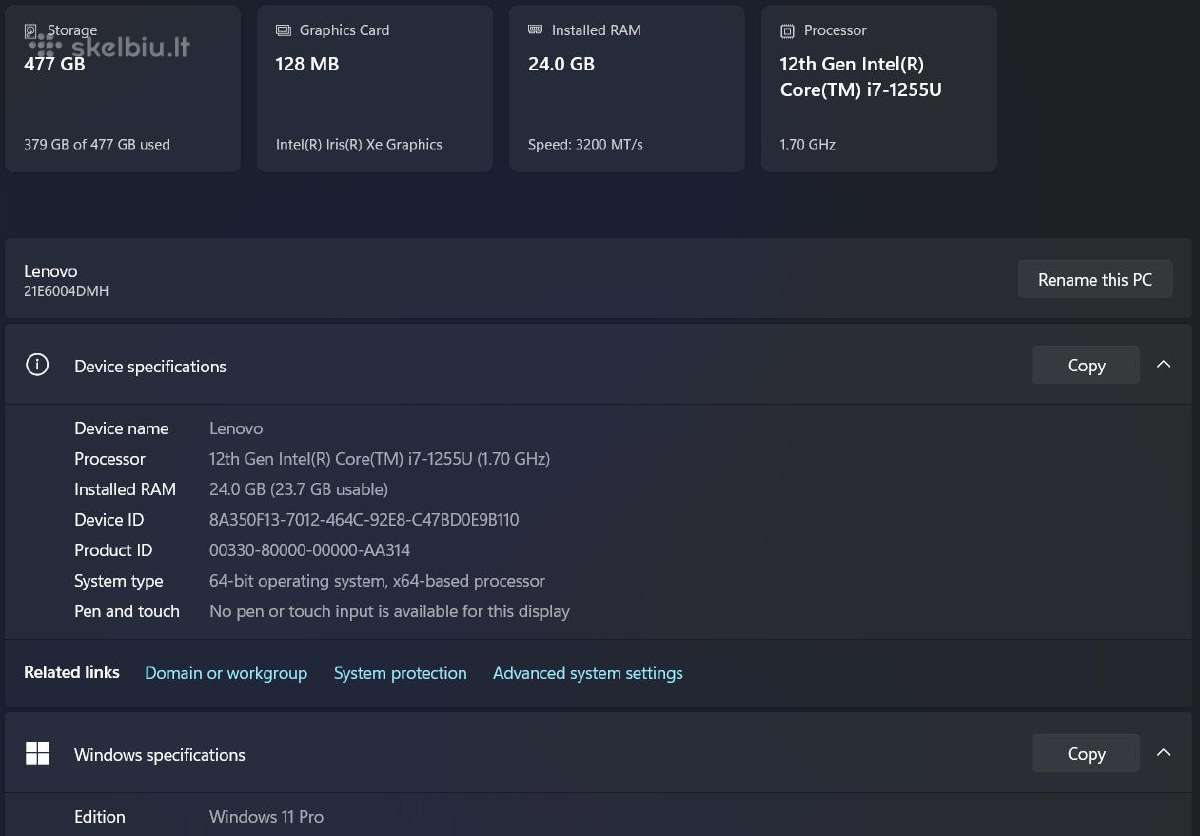
Task: Collapse the Windows specifications section chevron
Action: [x=1163, y=753]
